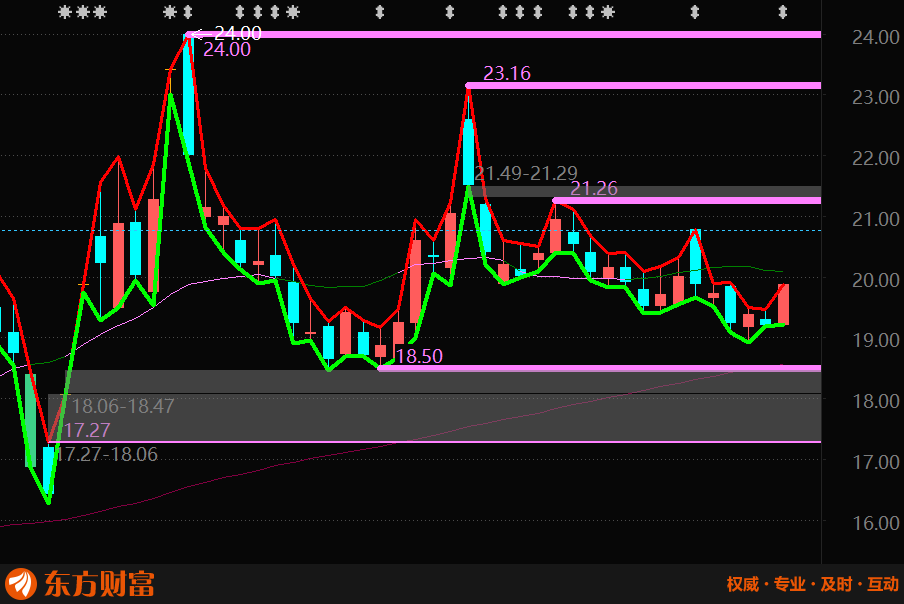Click the 21.00 price axis tick
Viewport: 904px width, 604px height.
[x=876, y=219]
